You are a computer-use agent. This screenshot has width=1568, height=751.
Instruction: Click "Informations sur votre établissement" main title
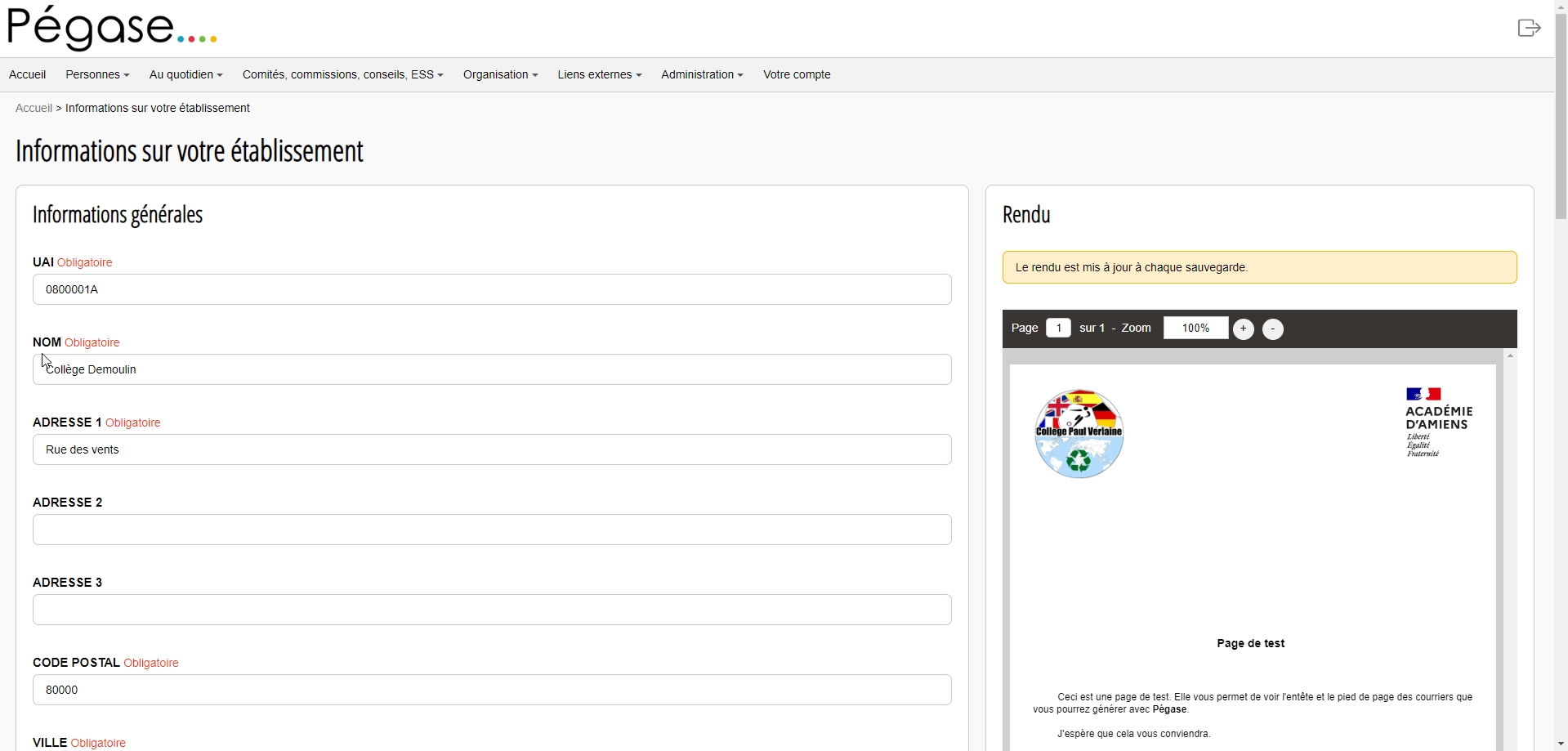tap(190, 151)
